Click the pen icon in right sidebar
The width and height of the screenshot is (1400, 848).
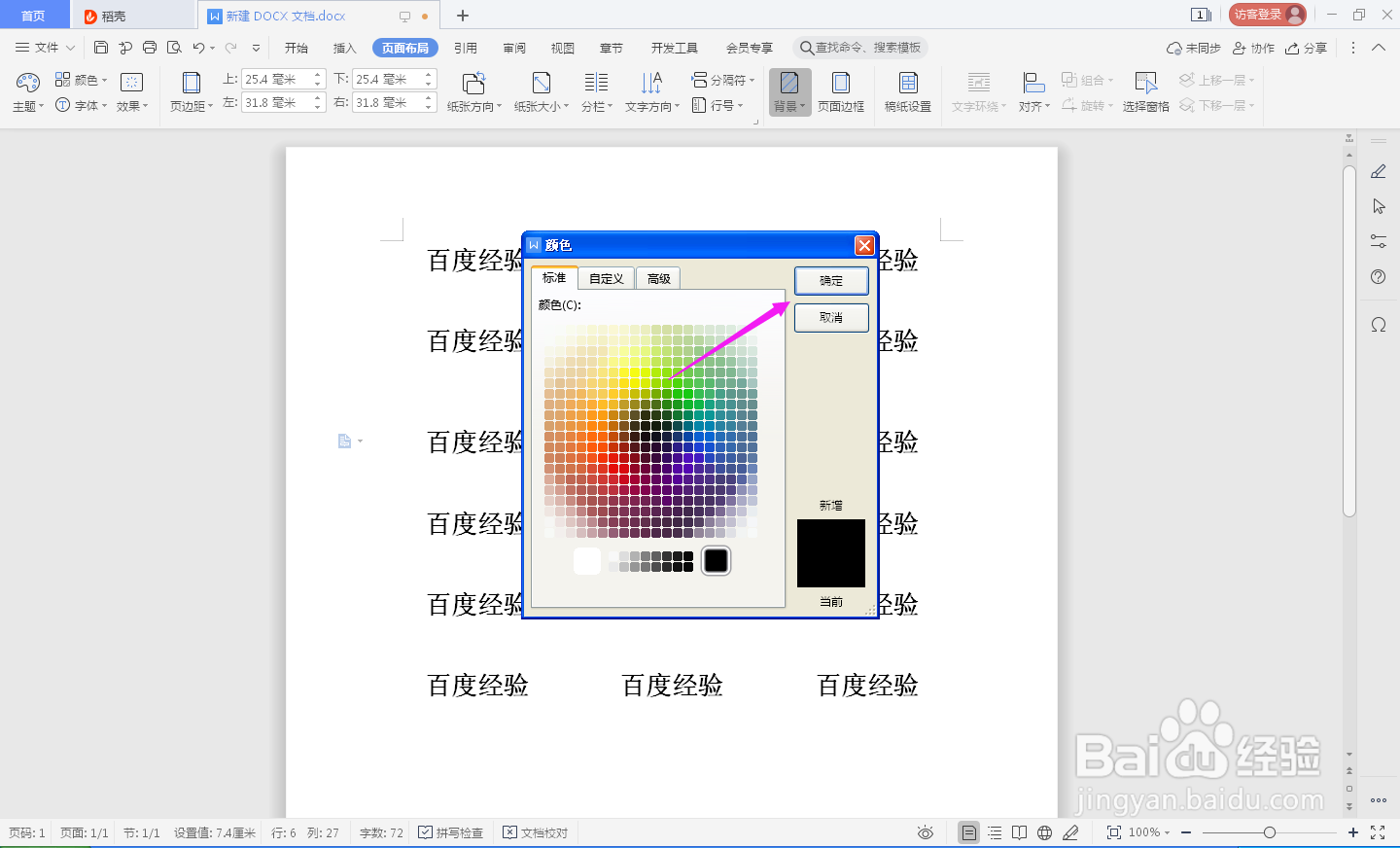click(x=1378, y=171)
